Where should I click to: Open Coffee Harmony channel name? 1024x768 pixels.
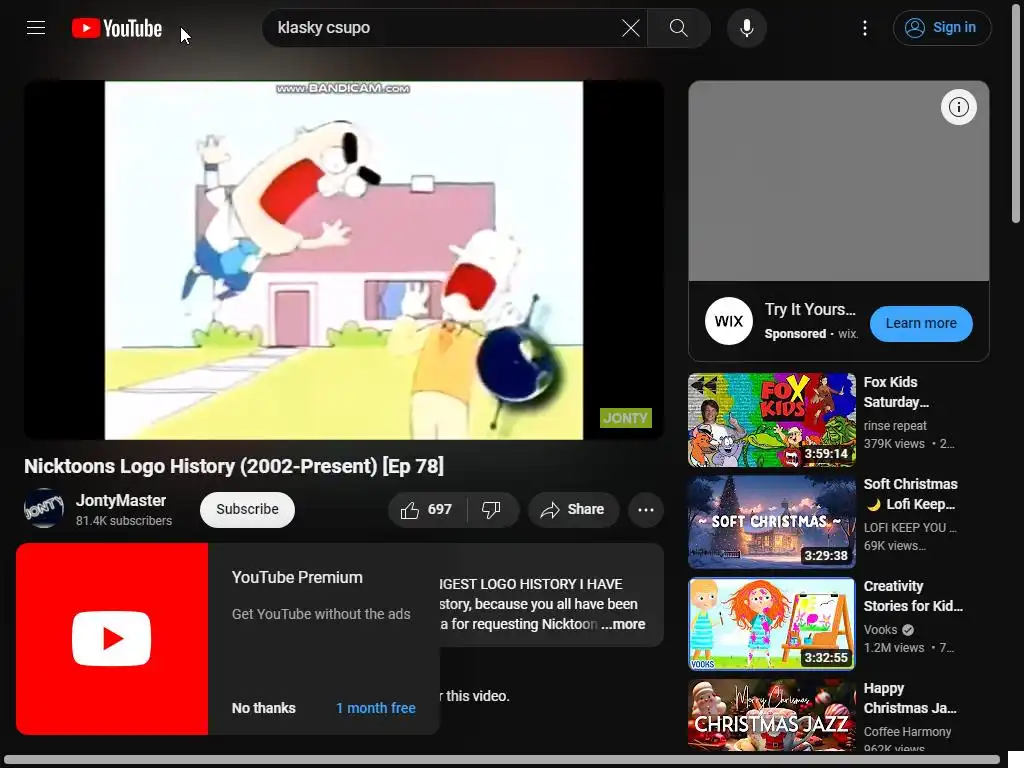click(x=907, y=731)
